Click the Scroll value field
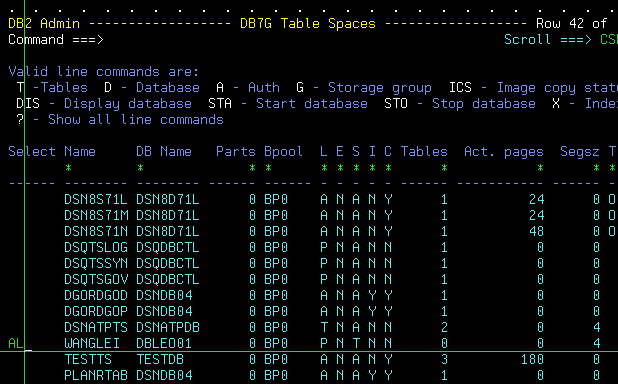Image resolution: width=618 pixels, height=384 pixels. pyautogui.click(x=609, y=40)
